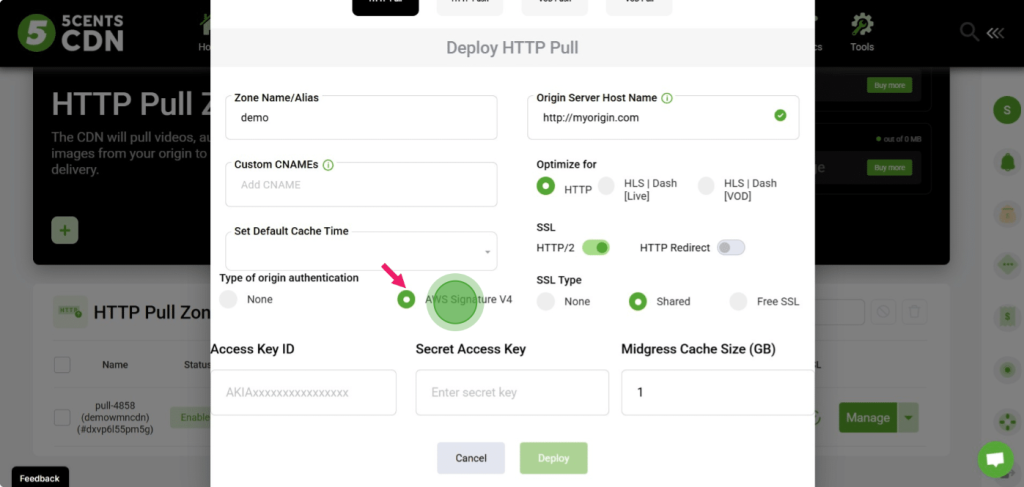Image resolution: width=1024 pixels, height=487 pixels.
Task: Click the search magnifier icon
Action: click(x=969, y=32)
